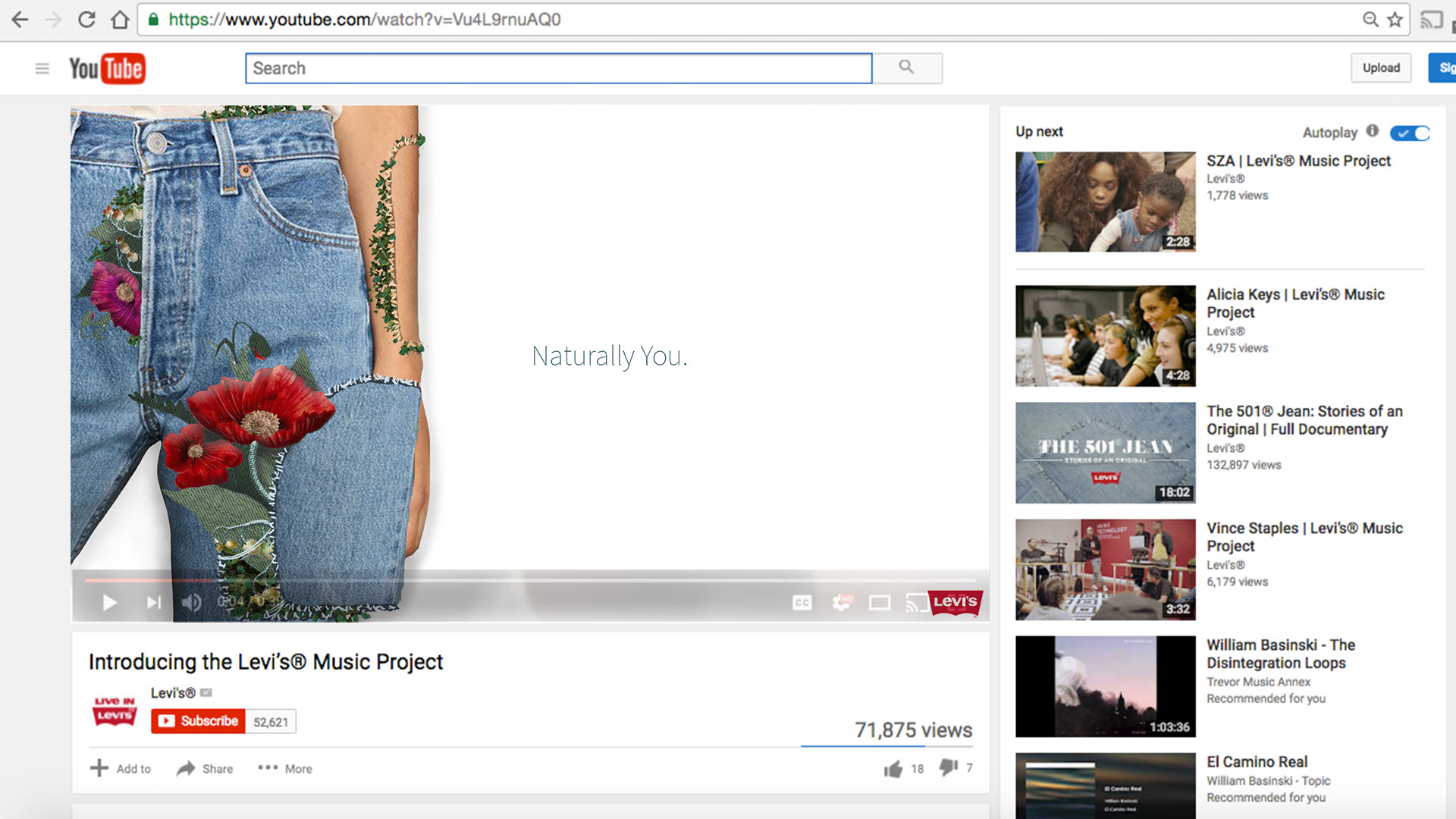Open The 501 Jean documentary title

click(1304, 420)
